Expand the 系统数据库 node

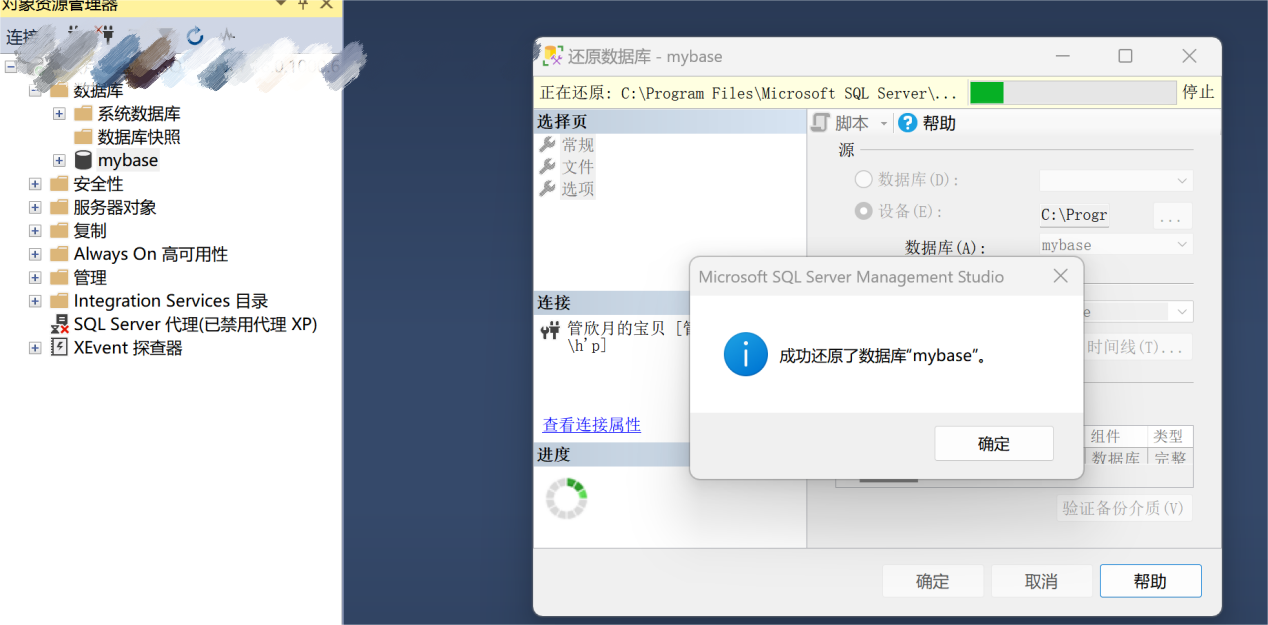point(59,113)
